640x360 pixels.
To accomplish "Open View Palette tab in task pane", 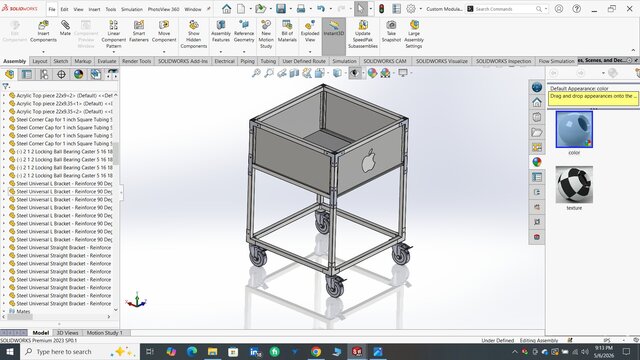I will click(x=537, y=147).
